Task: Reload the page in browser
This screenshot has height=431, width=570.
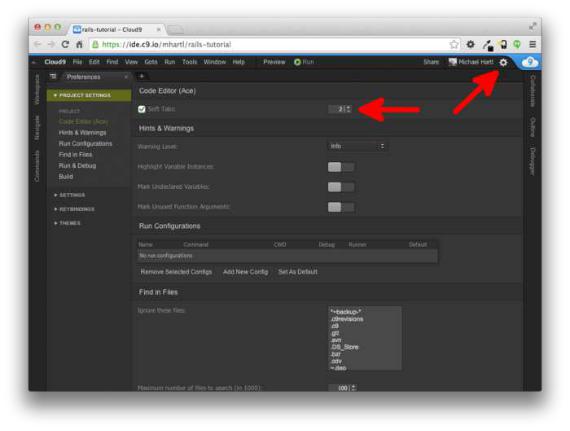Action: (65, 44)
